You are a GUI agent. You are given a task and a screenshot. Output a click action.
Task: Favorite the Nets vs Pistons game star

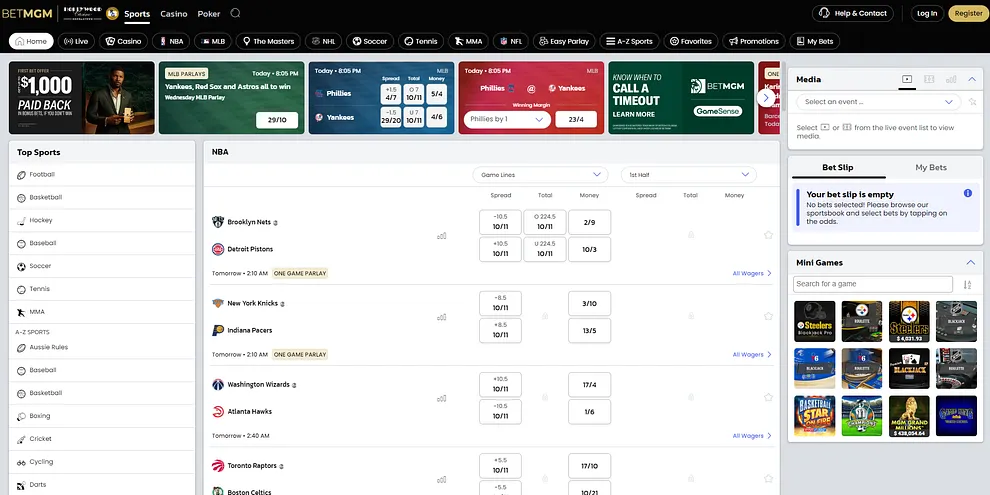(768, 235)
